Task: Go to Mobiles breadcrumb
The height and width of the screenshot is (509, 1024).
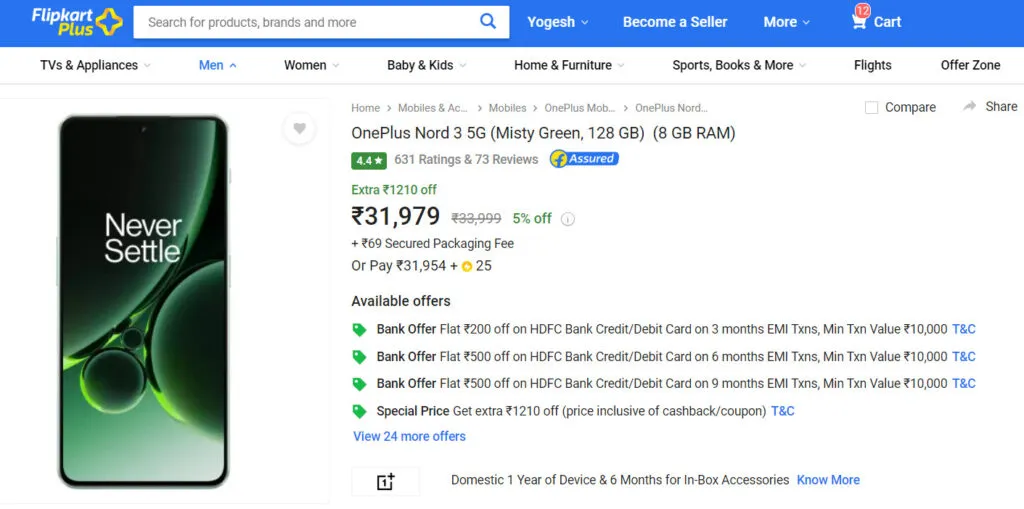Action: [x=507, y=108]
